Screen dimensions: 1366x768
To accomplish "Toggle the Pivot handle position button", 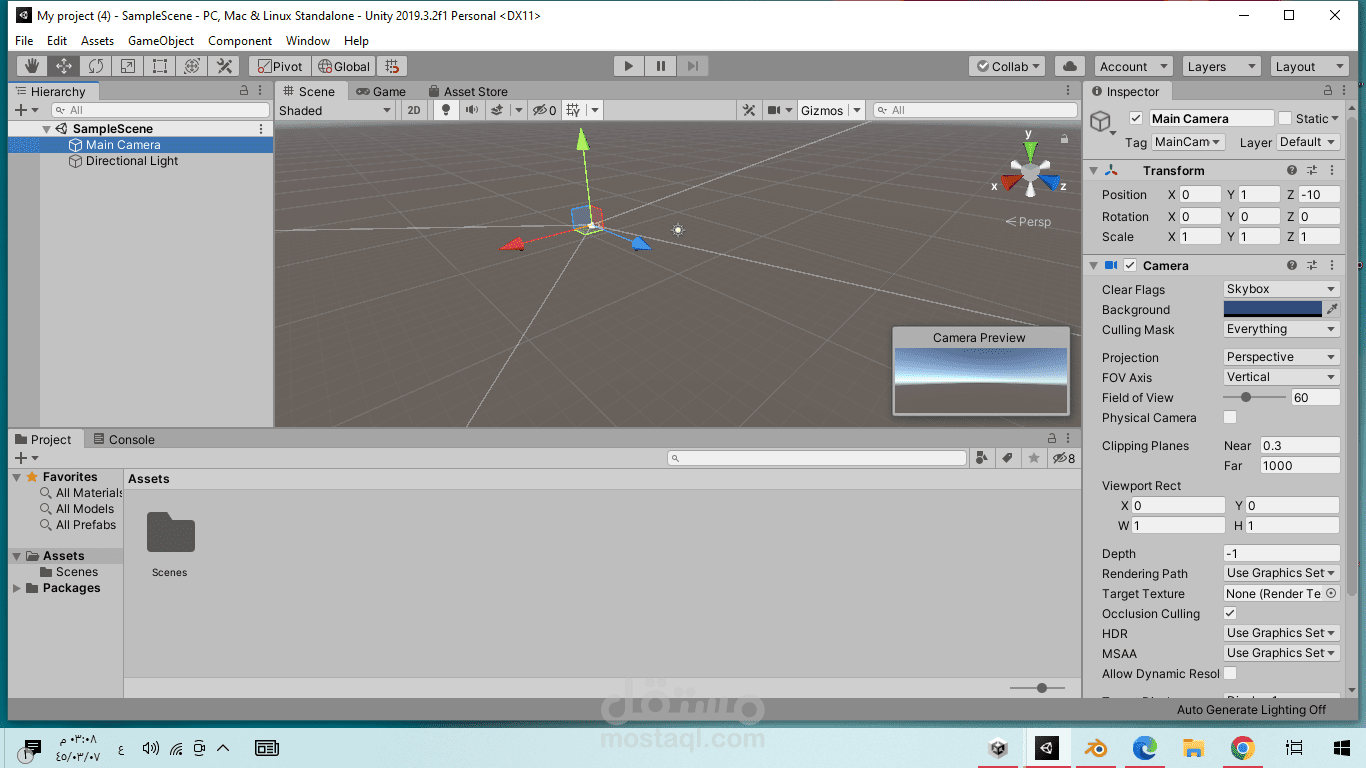I will (279, 66).
